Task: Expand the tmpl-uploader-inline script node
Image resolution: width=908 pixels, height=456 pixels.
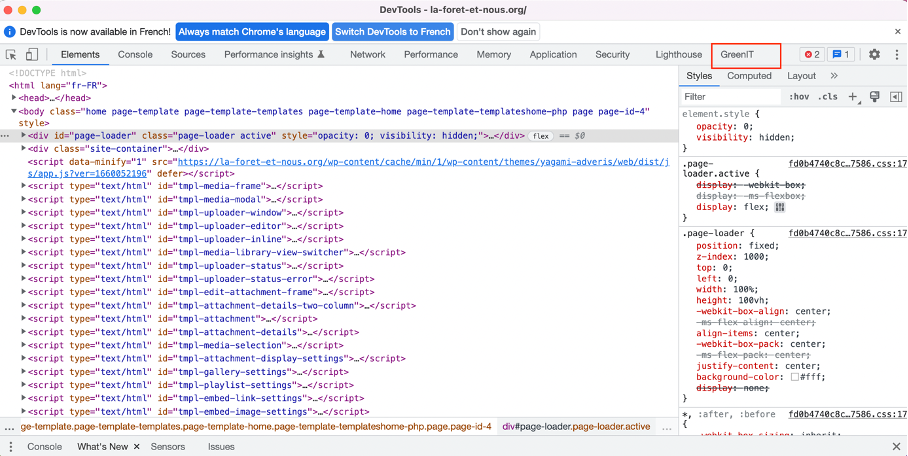Action: 24,239
